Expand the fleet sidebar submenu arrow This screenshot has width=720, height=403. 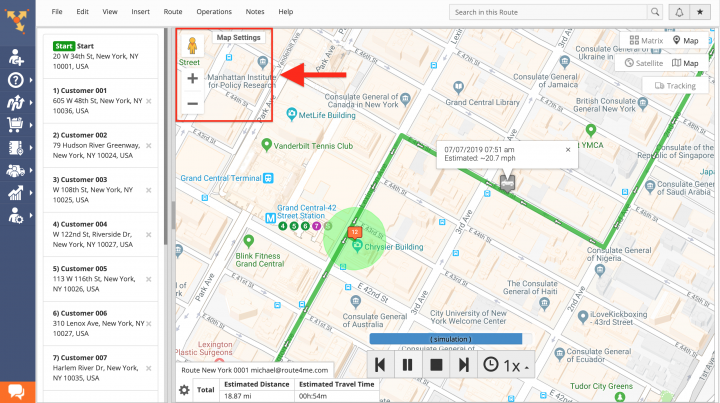(31, 170)
